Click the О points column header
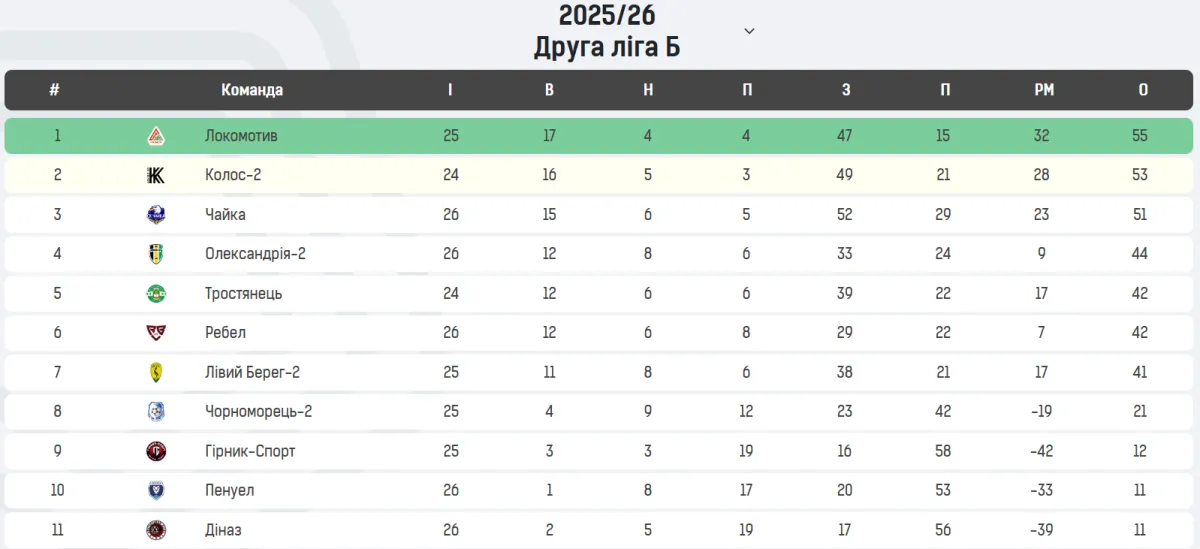The height and width of the screenshot is (549, 1200). point(1143,90)
